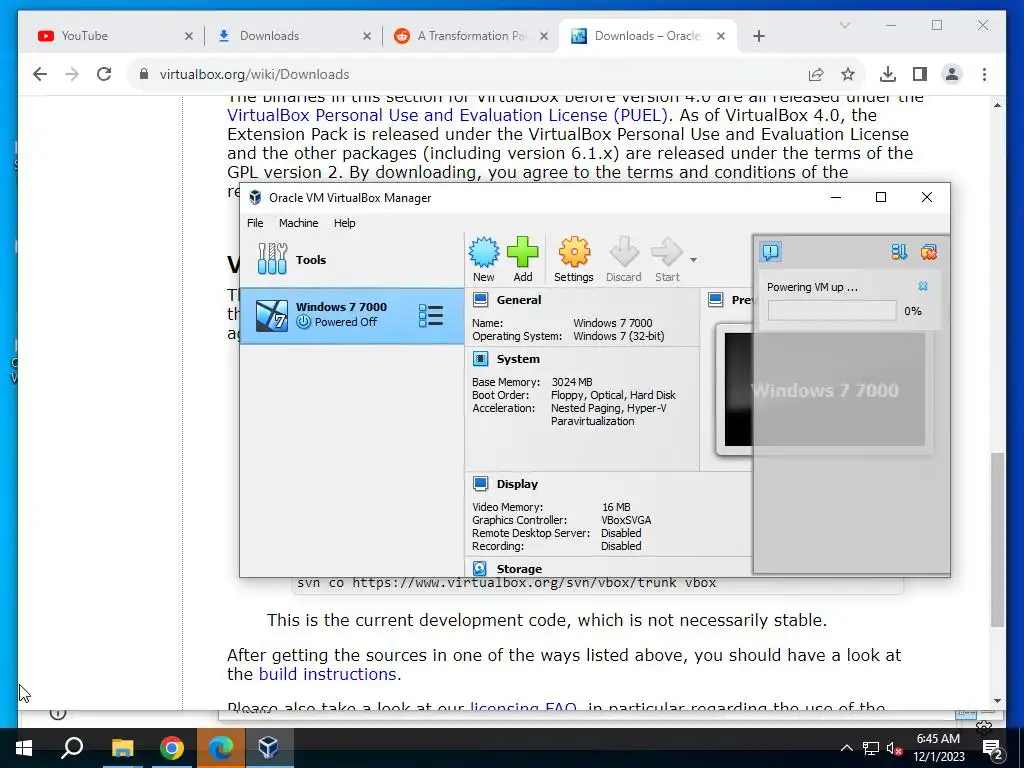Image resolution: width=1024 pixels, height=768 pixels.
Task: Click the keep finished progresses icon
Action: pos(899,252)
